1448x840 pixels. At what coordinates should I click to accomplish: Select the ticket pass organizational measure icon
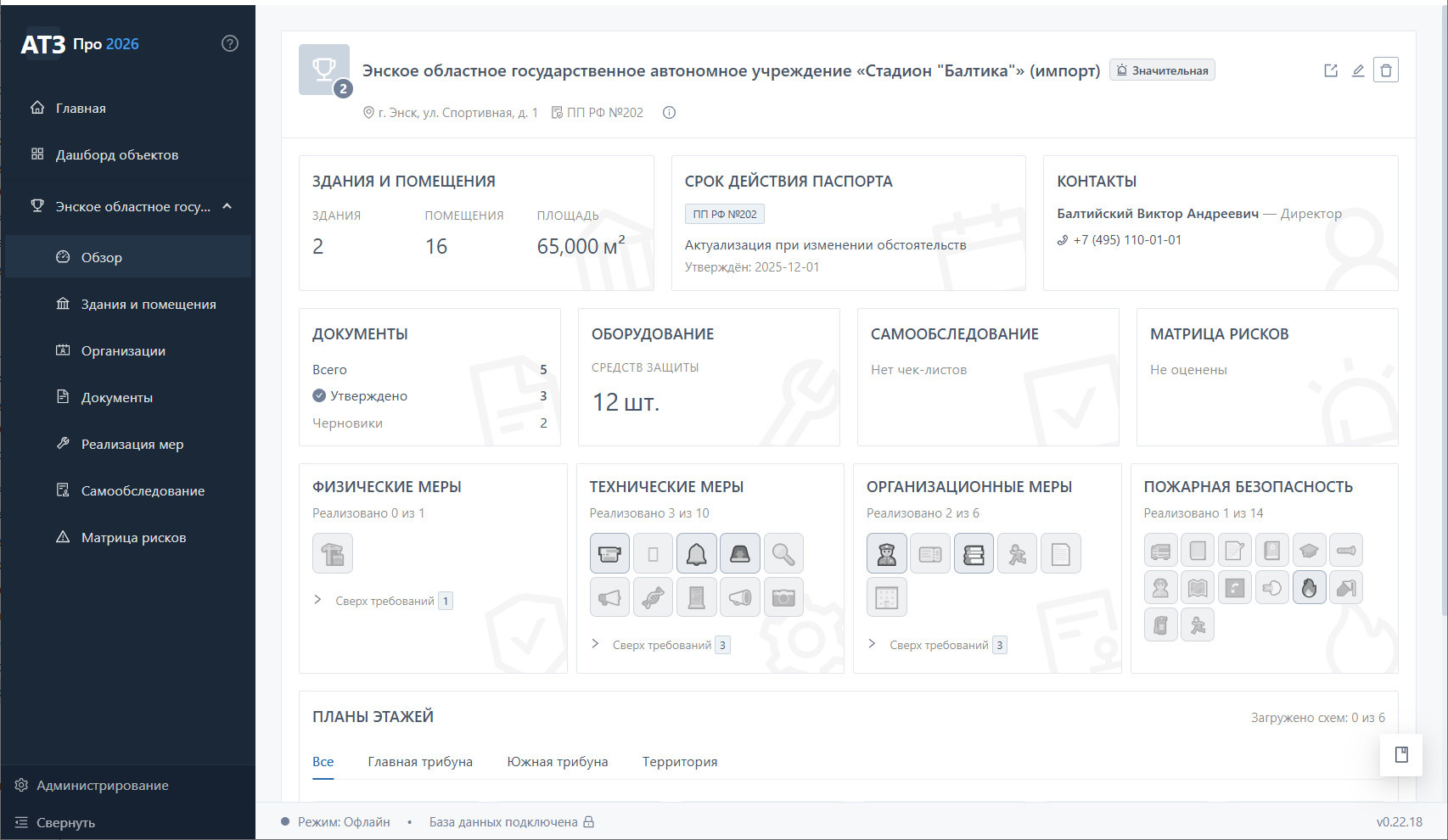pos(930,554)
